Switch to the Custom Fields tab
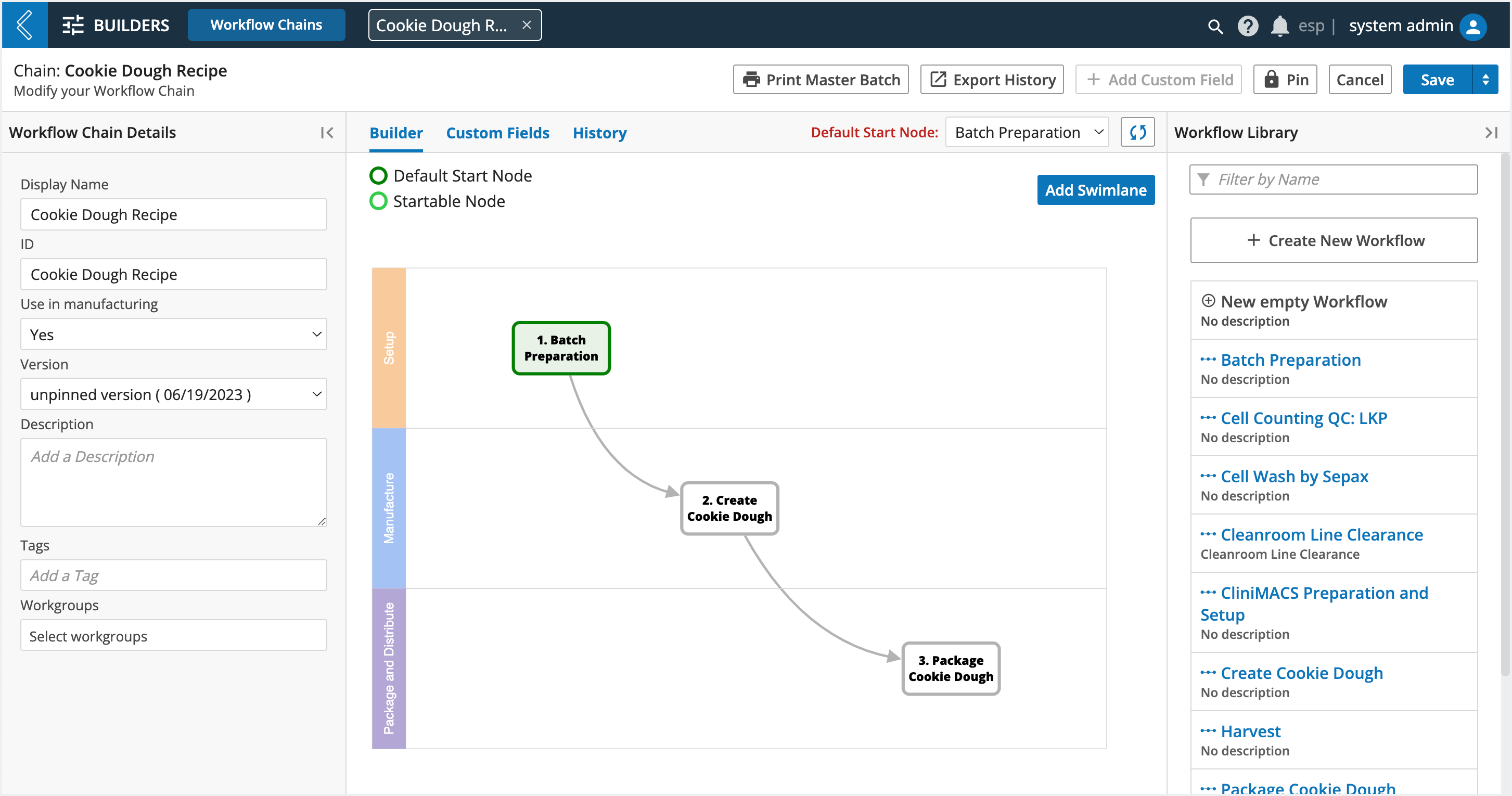The width and height of the screenshot is (1512, 796). 498,133
